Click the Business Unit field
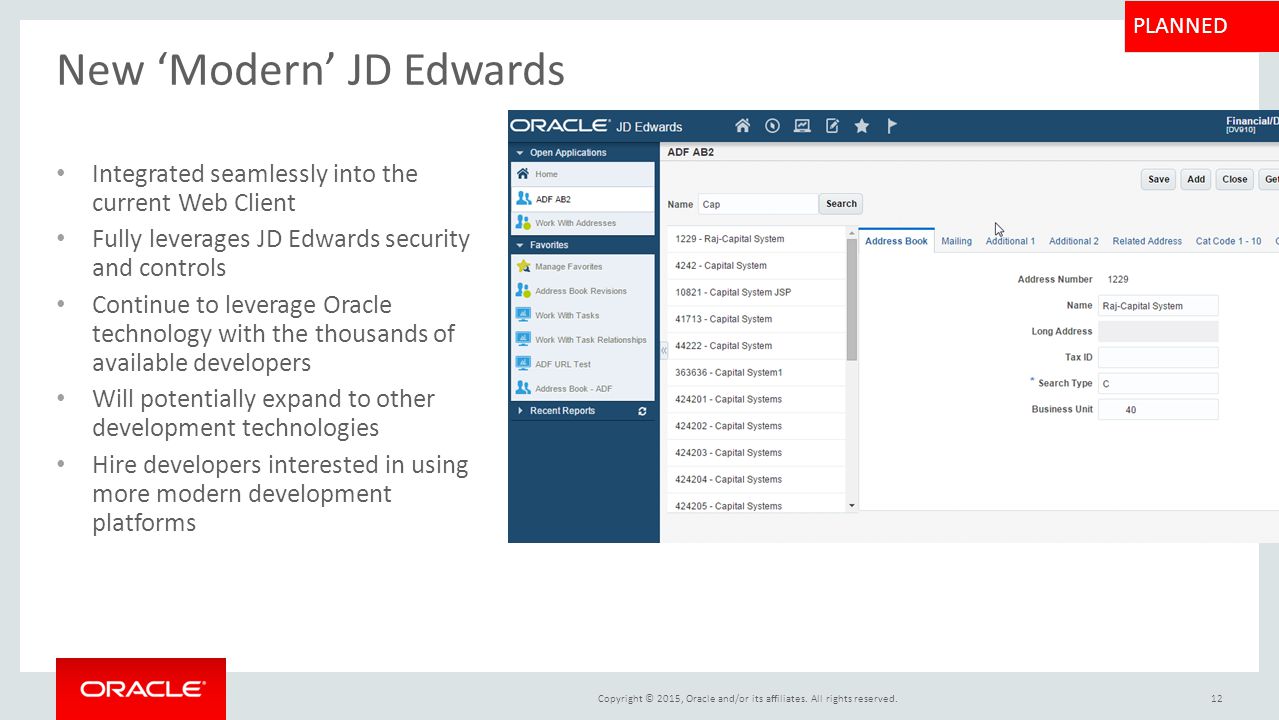Screen dimensions: 1279x720 (x=1158, y=409)
